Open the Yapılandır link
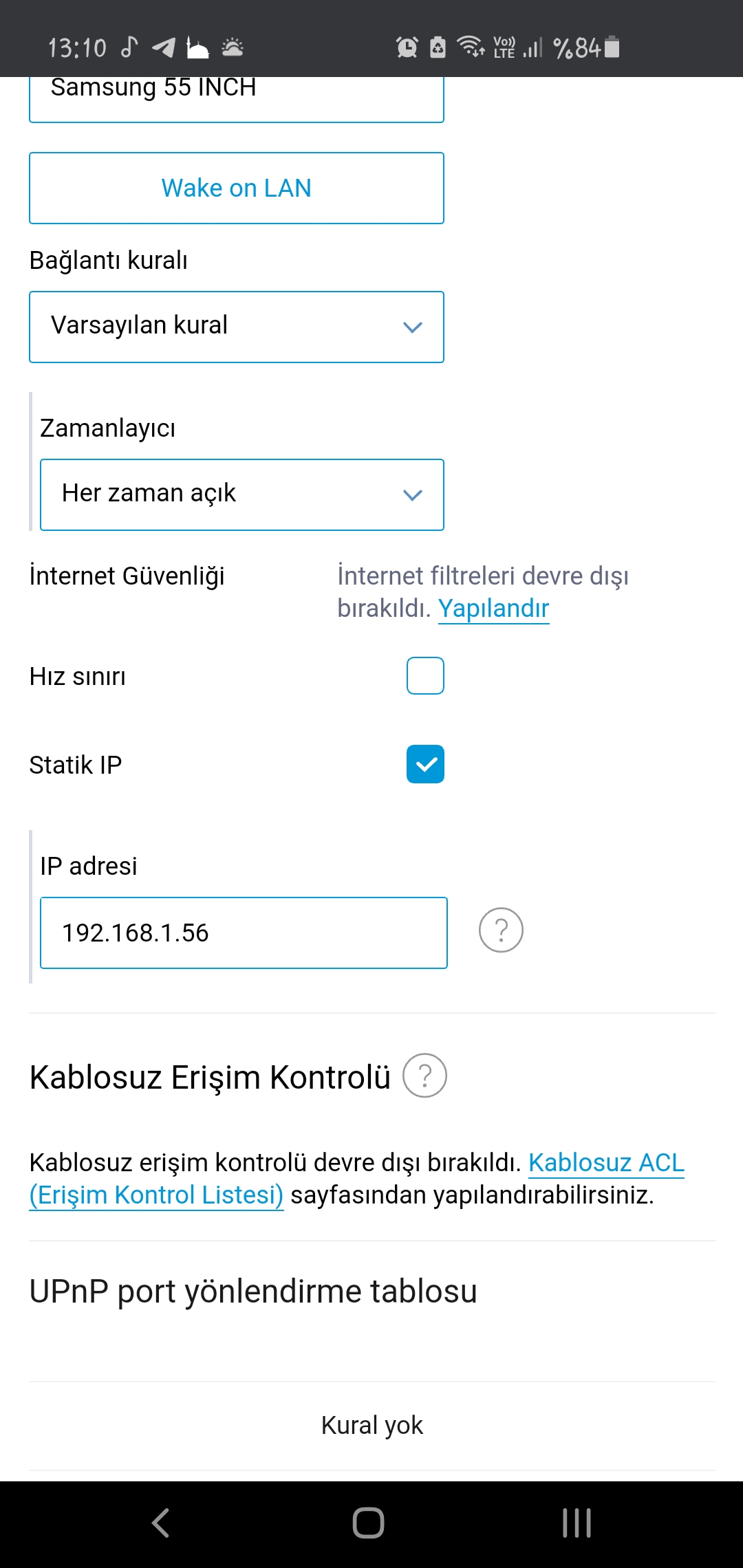743x1568 pixels. point(493,609)
